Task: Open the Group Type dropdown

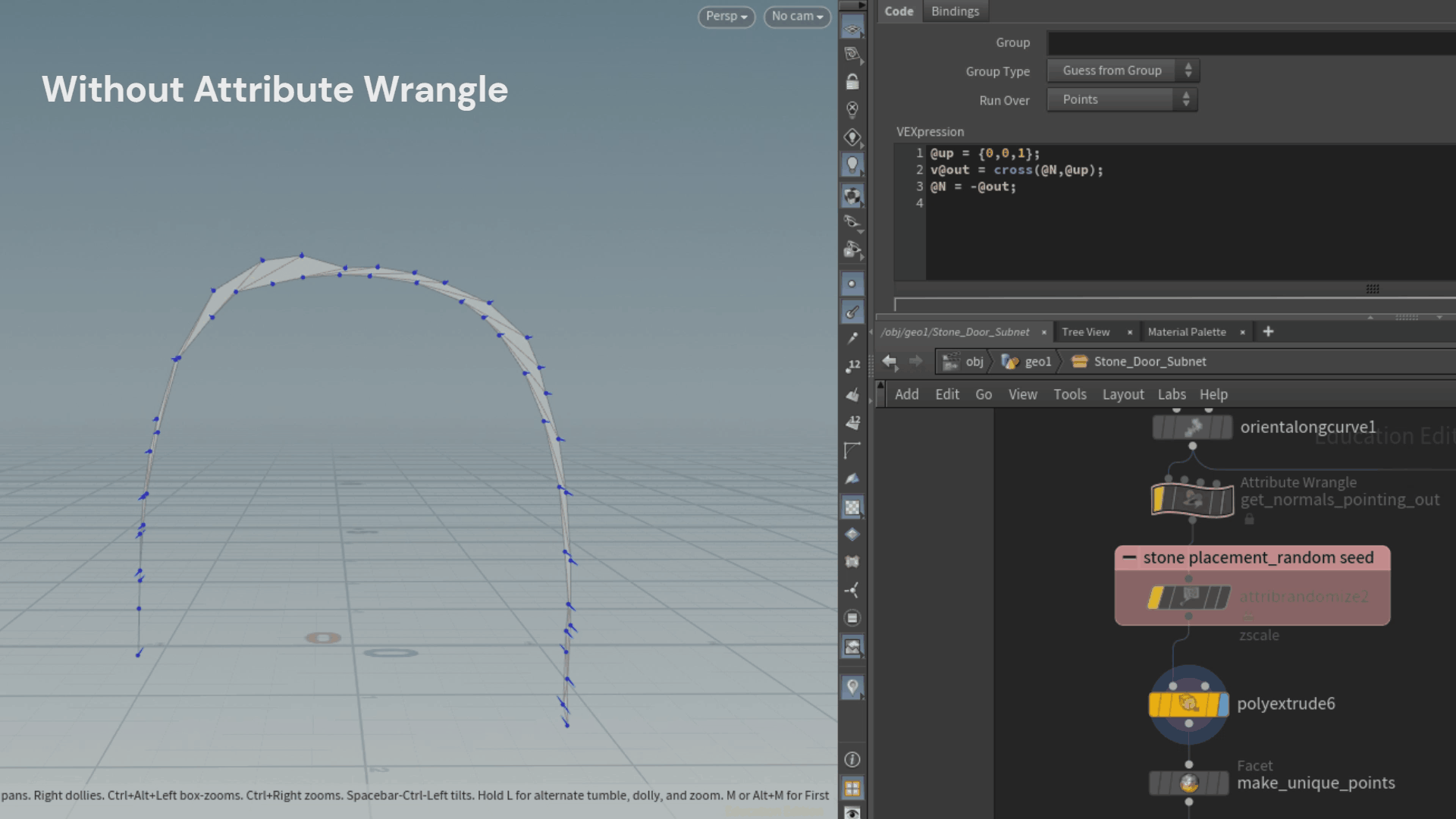Action: [1122, 71]
